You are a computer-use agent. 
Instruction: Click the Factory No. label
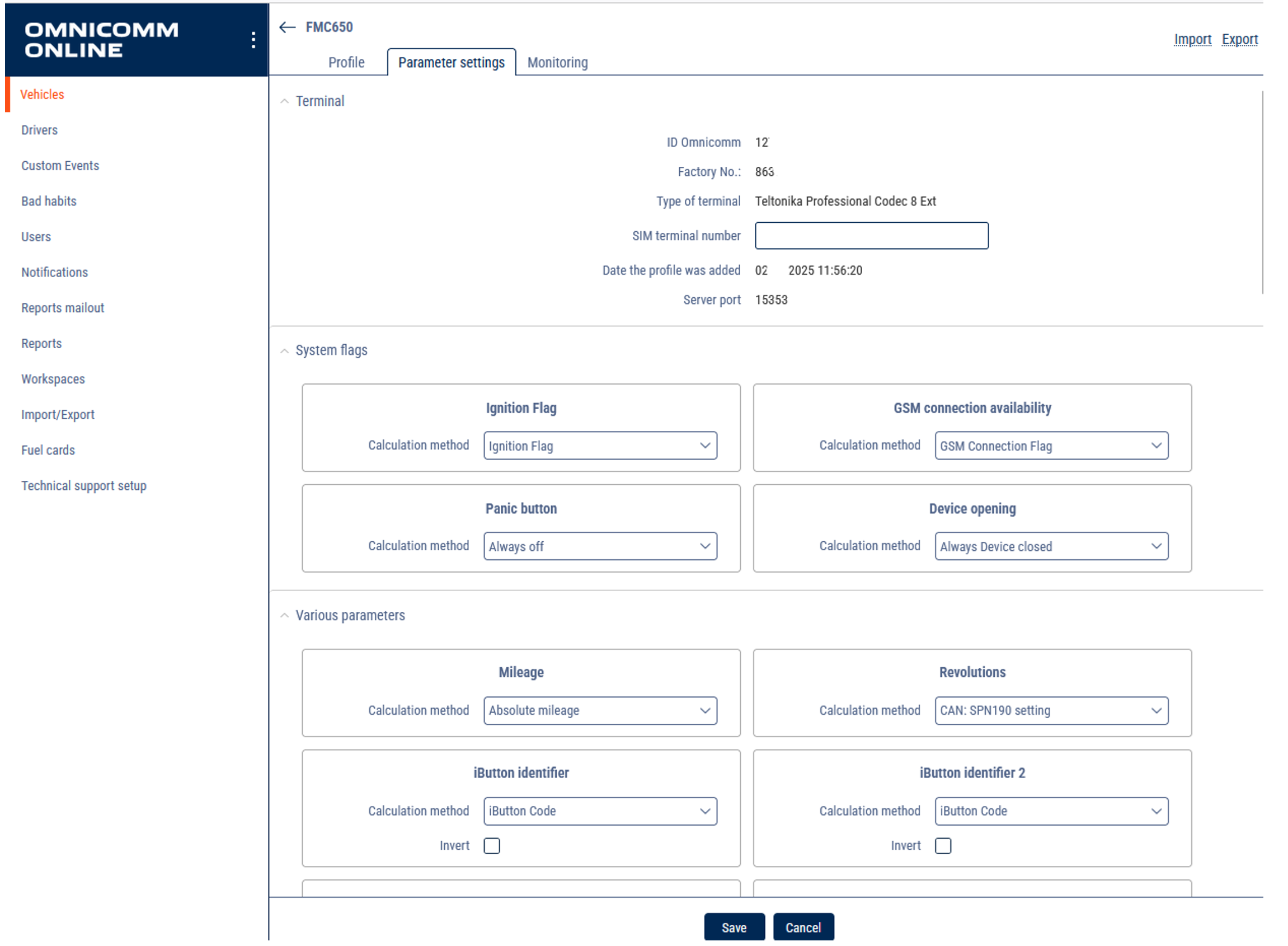click(709, 172)
